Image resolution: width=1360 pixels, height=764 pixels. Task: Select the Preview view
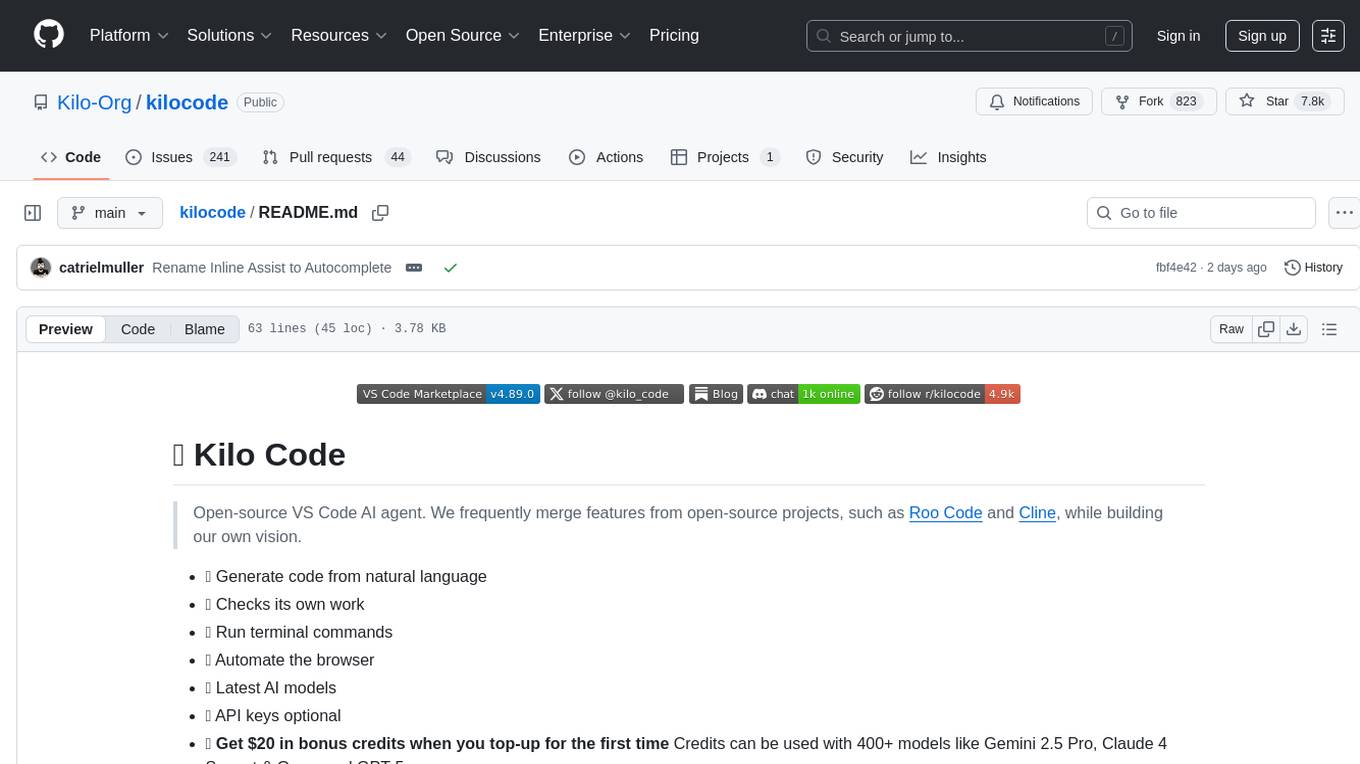[x=66, y=329]
